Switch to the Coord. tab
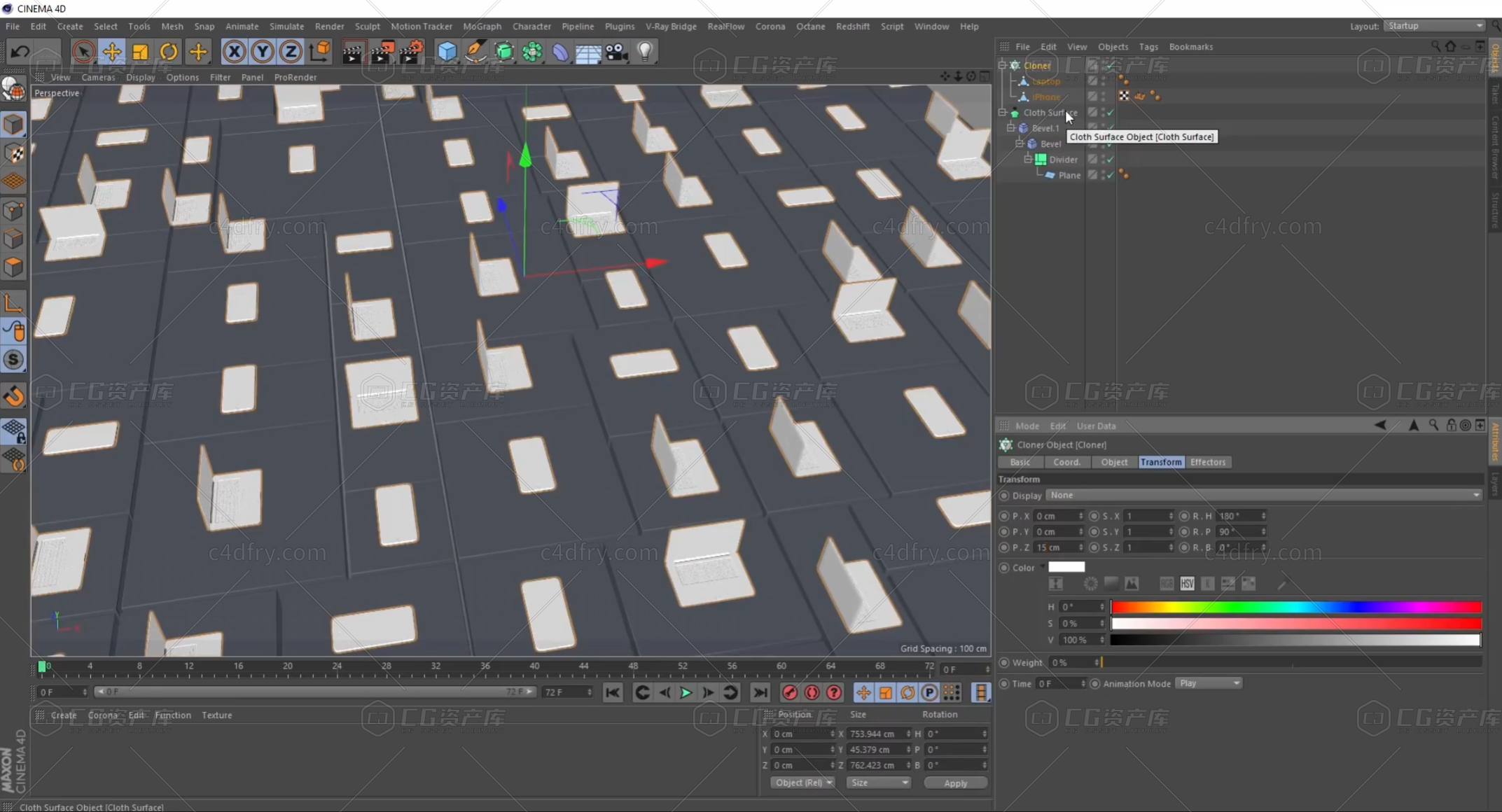This screenshot has height=812, width=1502. point(1066,462)
